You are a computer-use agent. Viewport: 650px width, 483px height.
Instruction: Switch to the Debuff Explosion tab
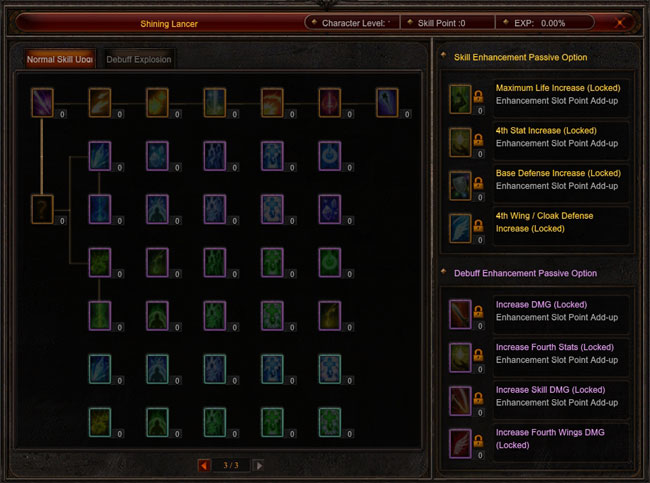(x=138, y=59)
